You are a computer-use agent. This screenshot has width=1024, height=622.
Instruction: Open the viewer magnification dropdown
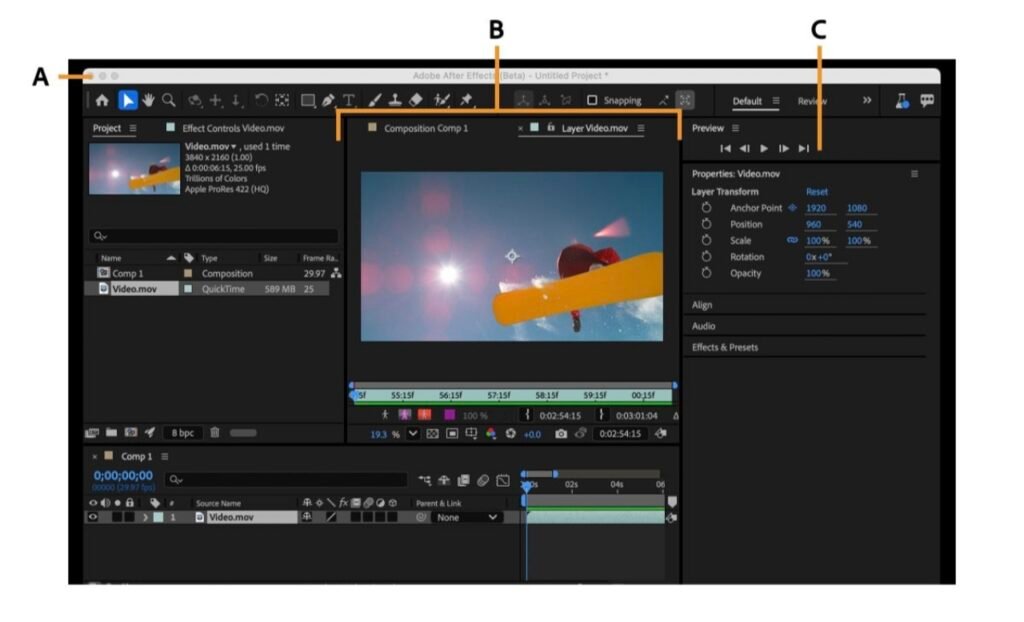click(413, 434)
